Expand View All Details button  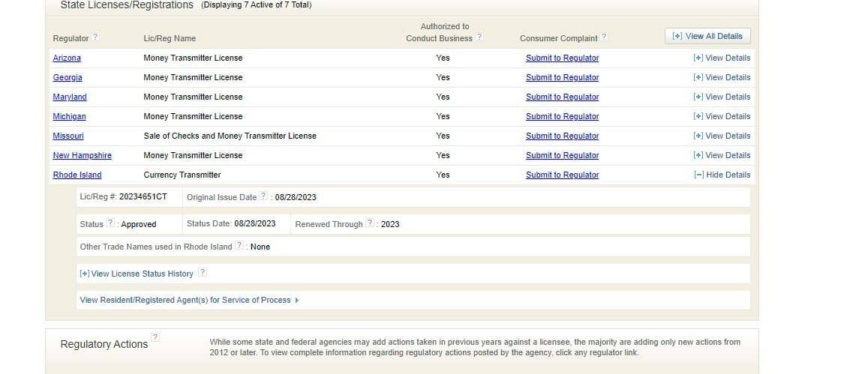pyautogui.click(x=707, y=36)
